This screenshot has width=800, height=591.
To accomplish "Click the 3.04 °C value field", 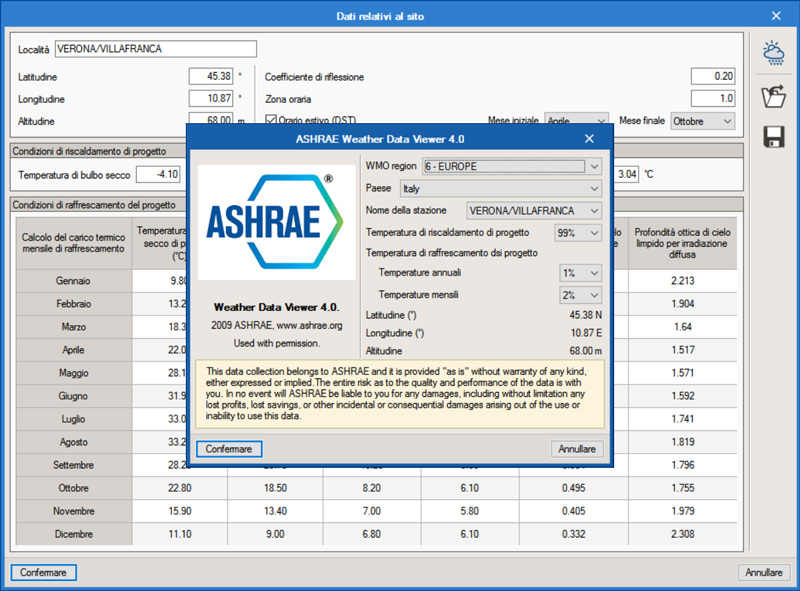I will coord(626,175).
